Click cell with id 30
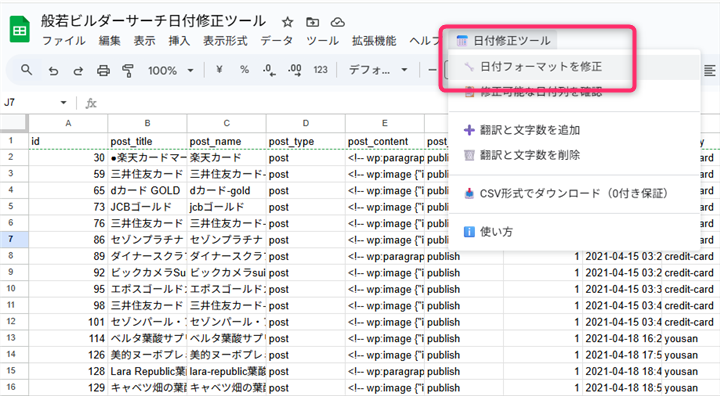Screen dimensions: 720x396 tap(68, 158)
